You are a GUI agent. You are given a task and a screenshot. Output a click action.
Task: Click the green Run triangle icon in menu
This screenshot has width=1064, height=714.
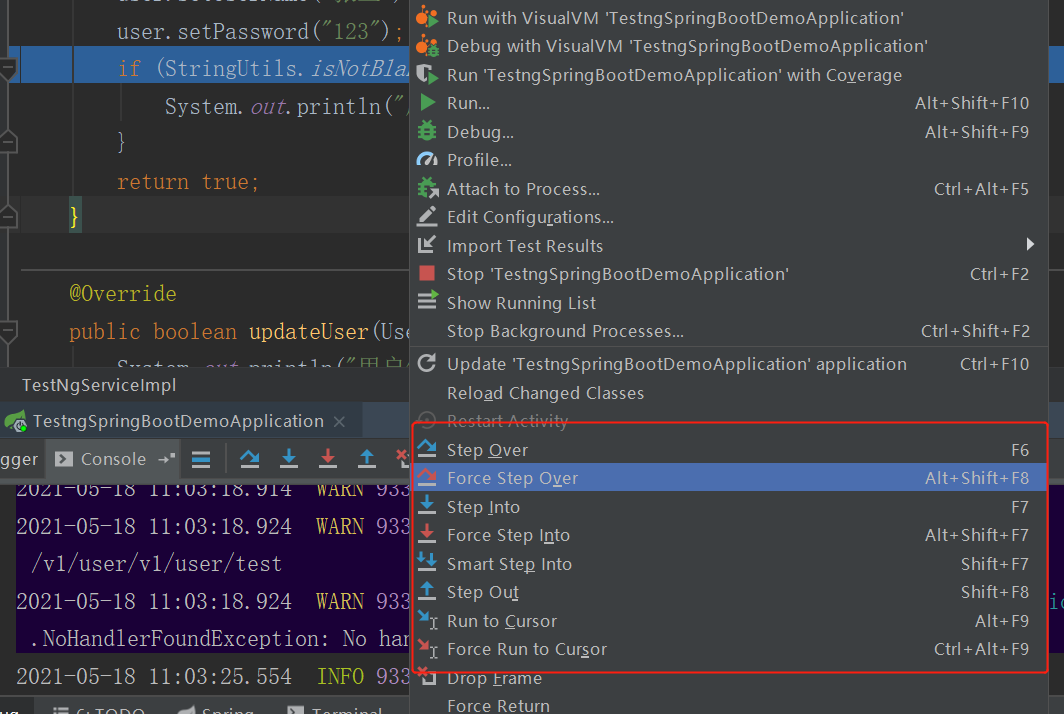coord(428,102)
